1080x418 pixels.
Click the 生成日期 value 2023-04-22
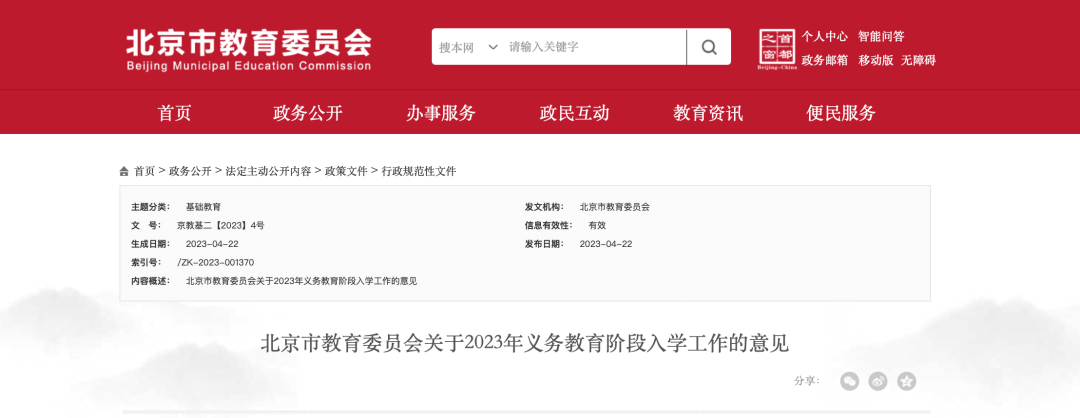212,244
